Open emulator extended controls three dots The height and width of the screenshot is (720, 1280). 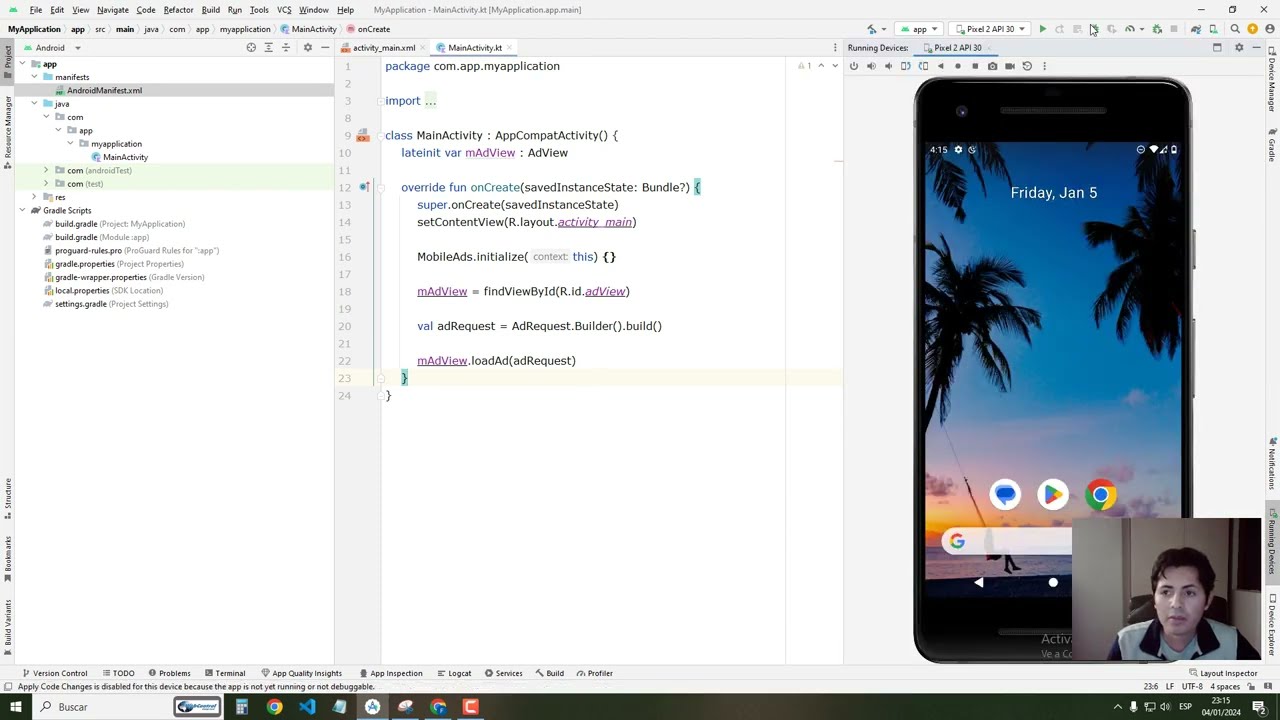click(x=1045, y=66)
